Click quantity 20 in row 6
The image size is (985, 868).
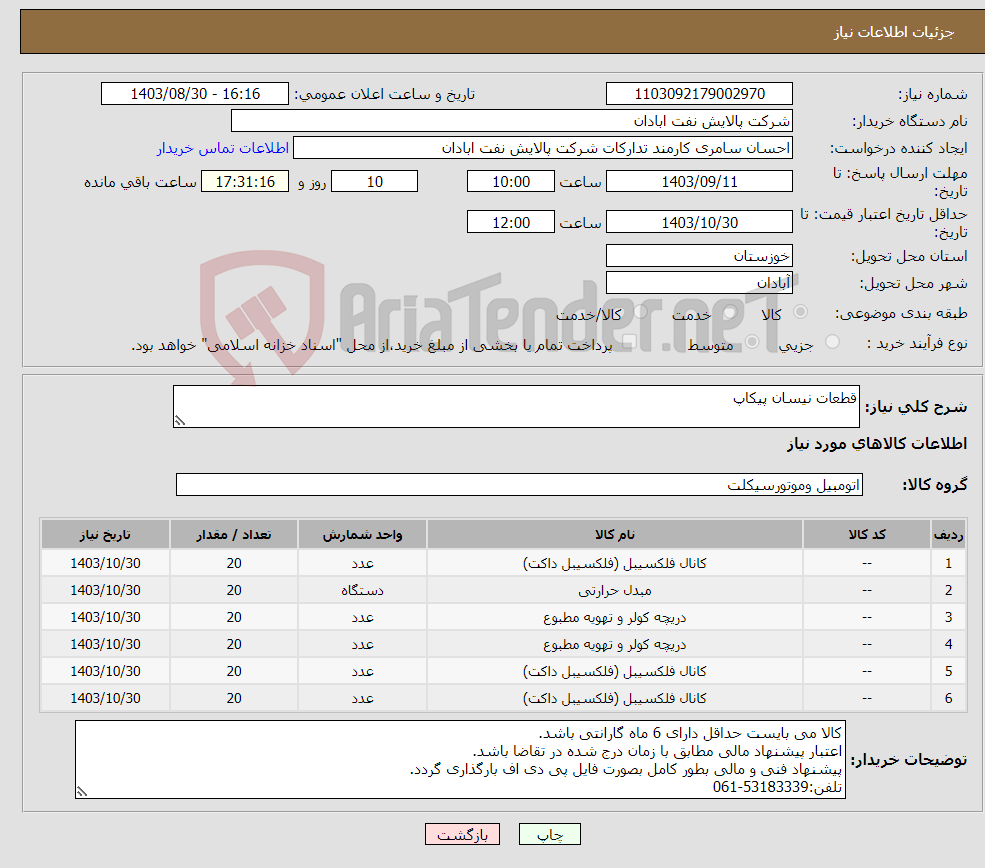click(234, 698)
